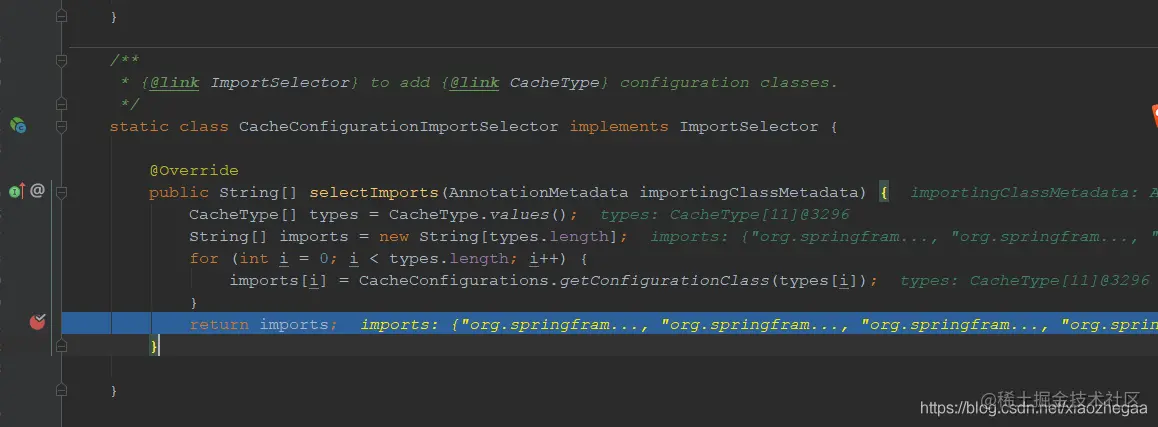Click the 'for' keyword in the loop

click(204, 259)
